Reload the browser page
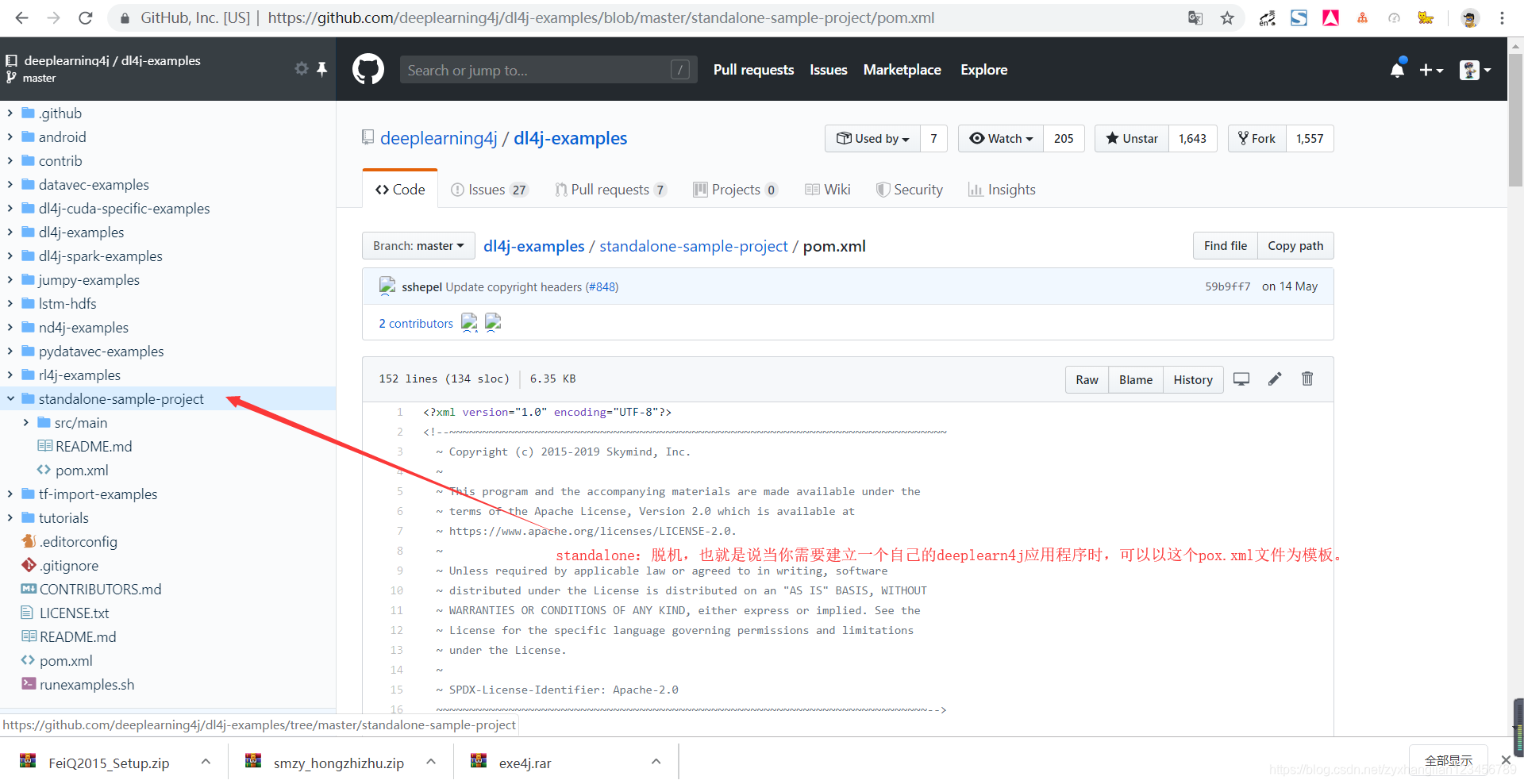The image size is (1524, 784). click(x=85, y=17)
